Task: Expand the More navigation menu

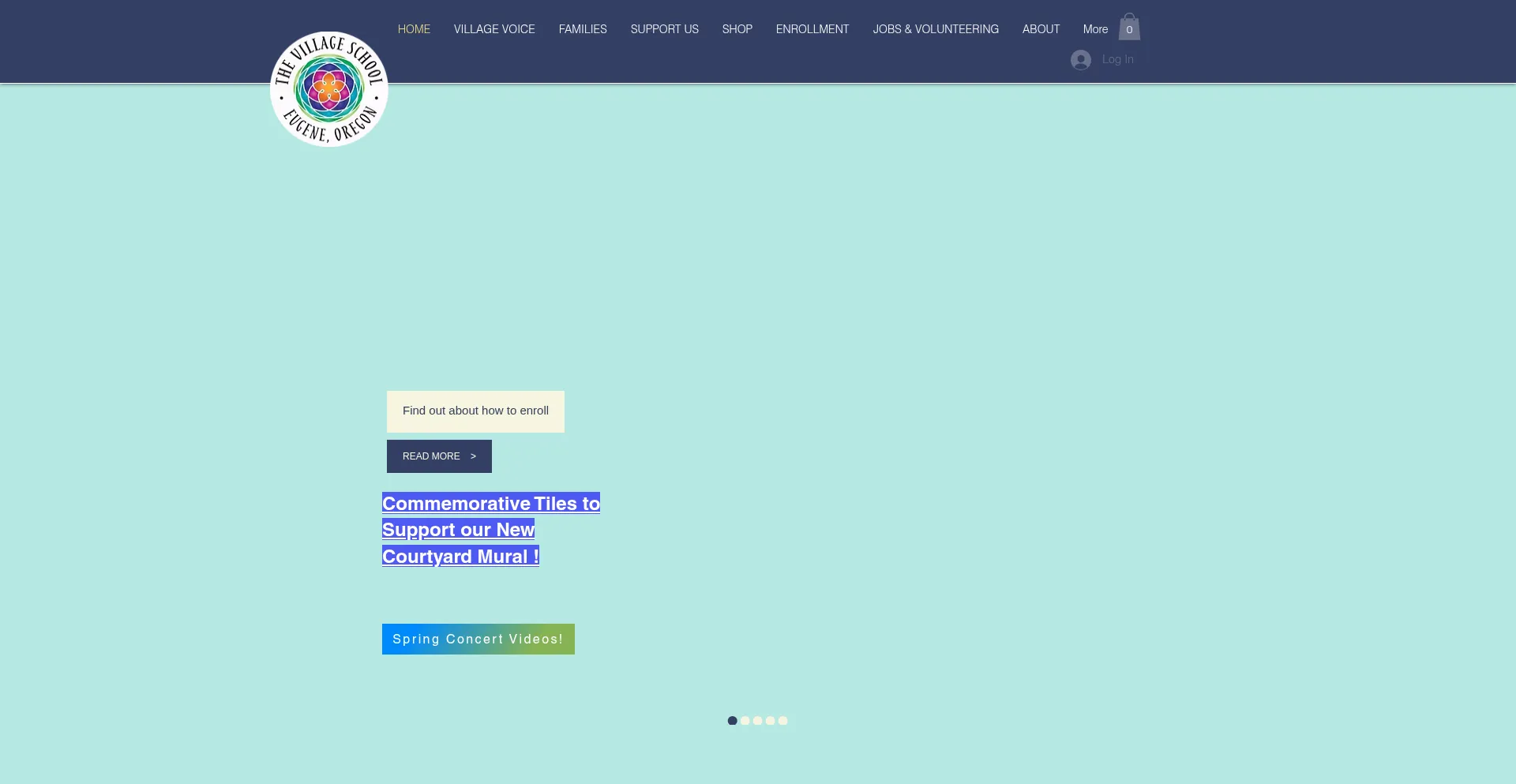Action: click(1095, 29)
